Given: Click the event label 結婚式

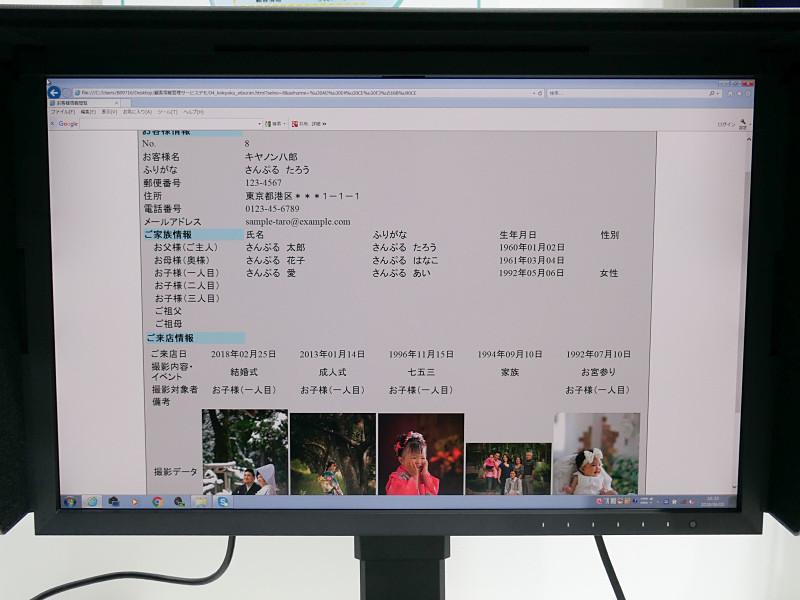Looking at the screenshot, I should (244, 372).
